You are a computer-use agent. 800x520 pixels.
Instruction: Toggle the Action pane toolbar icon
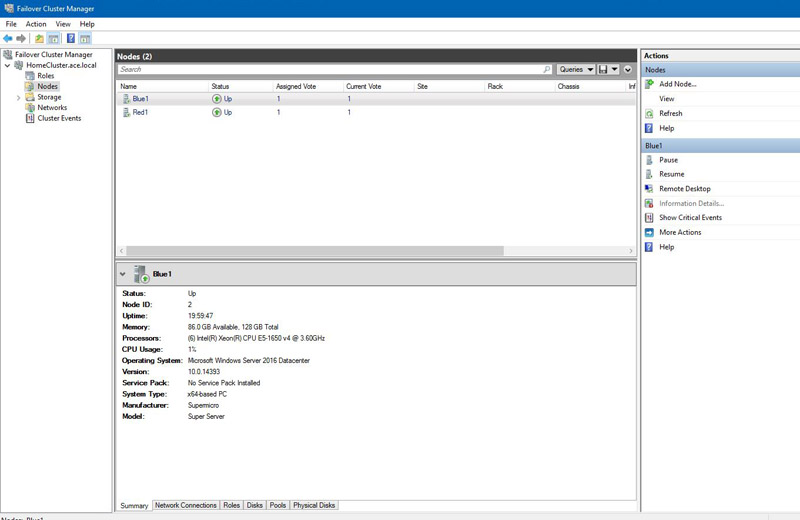click(x=85, y=38)
